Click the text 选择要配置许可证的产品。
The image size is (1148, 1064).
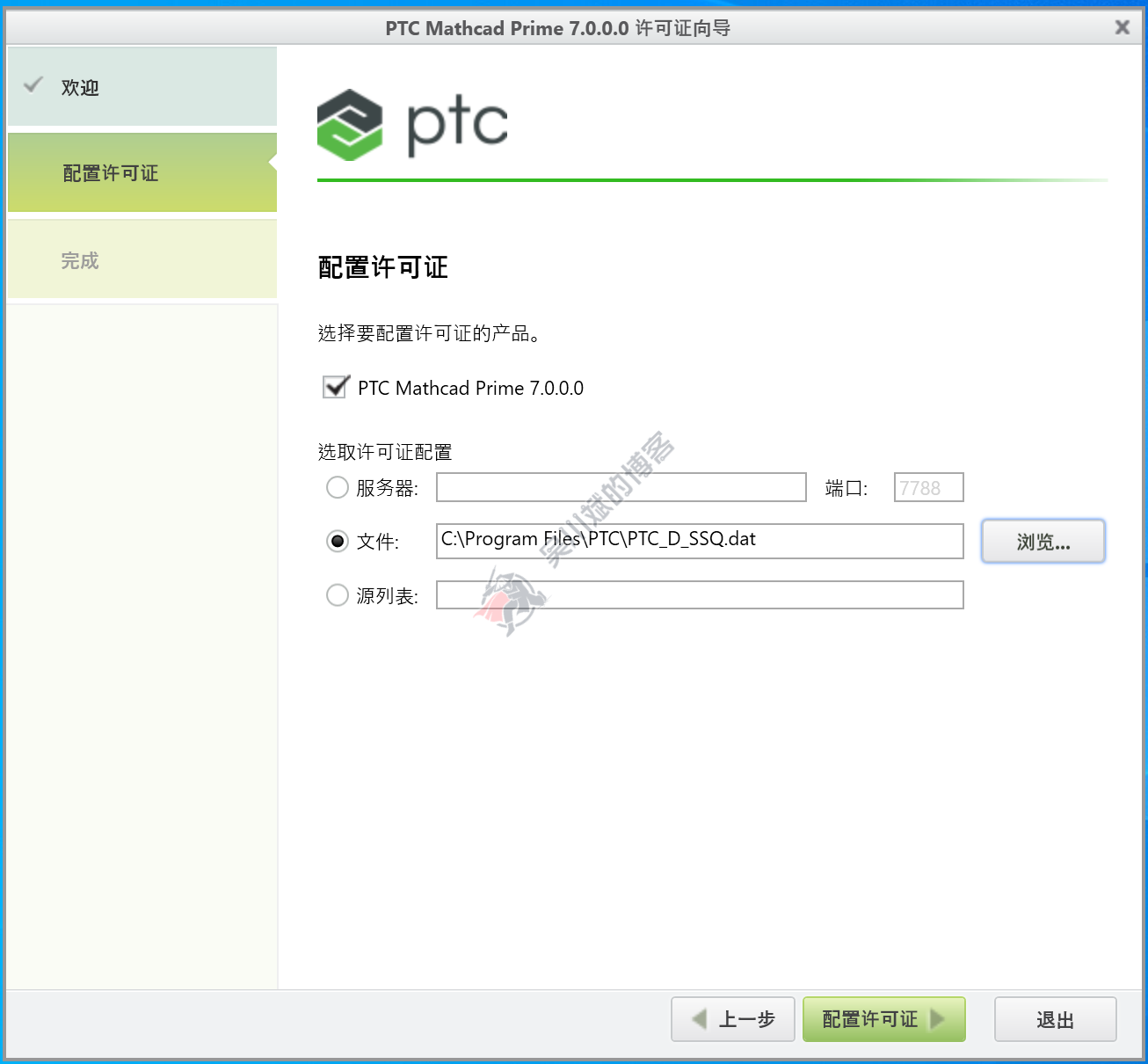[x=429, y=333]
